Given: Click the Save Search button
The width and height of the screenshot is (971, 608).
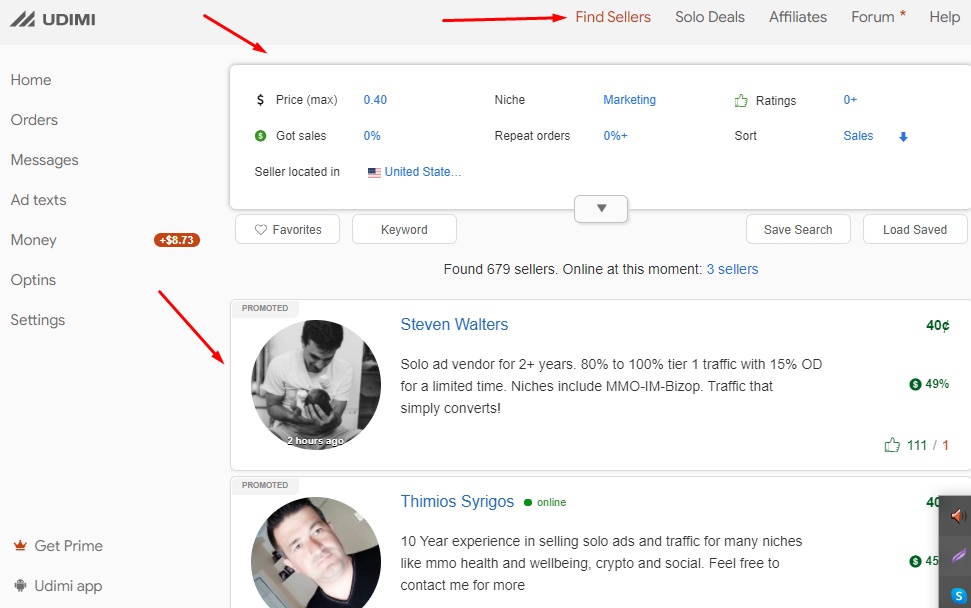Looking at the screenshot, I should [798, 229].
